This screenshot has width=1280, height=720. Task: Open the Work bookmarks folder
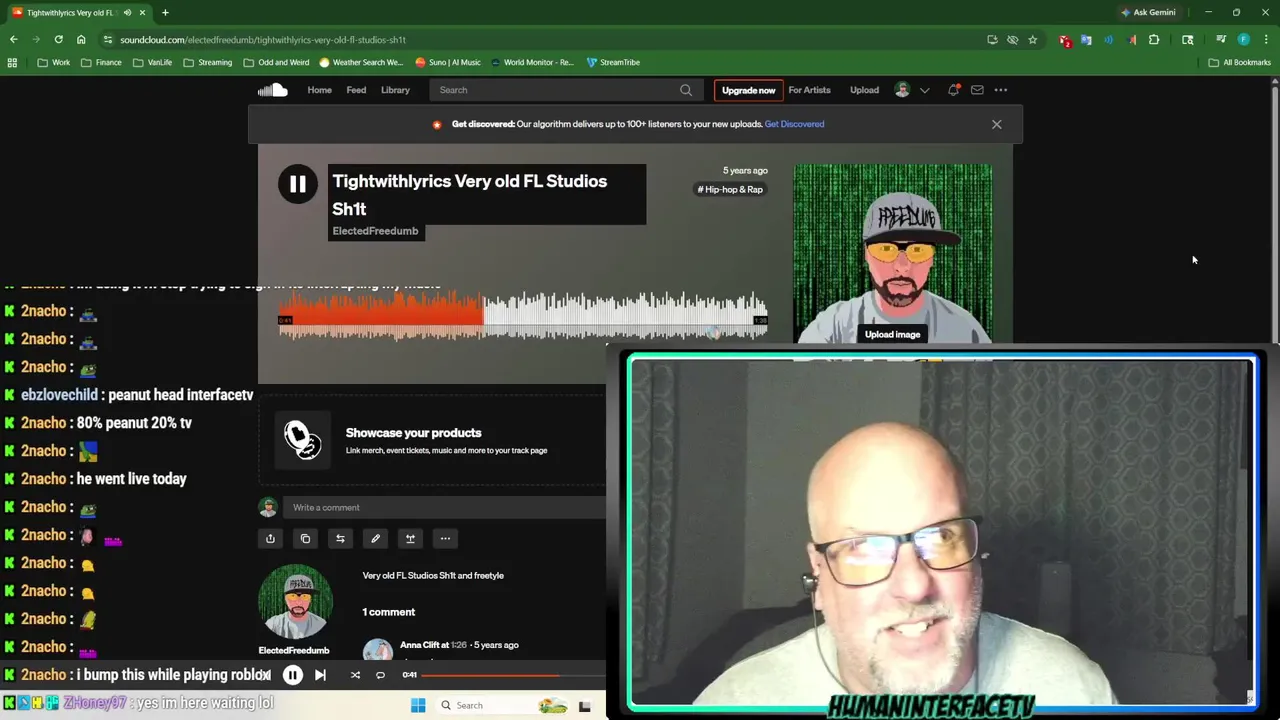(x=54, y=62)
